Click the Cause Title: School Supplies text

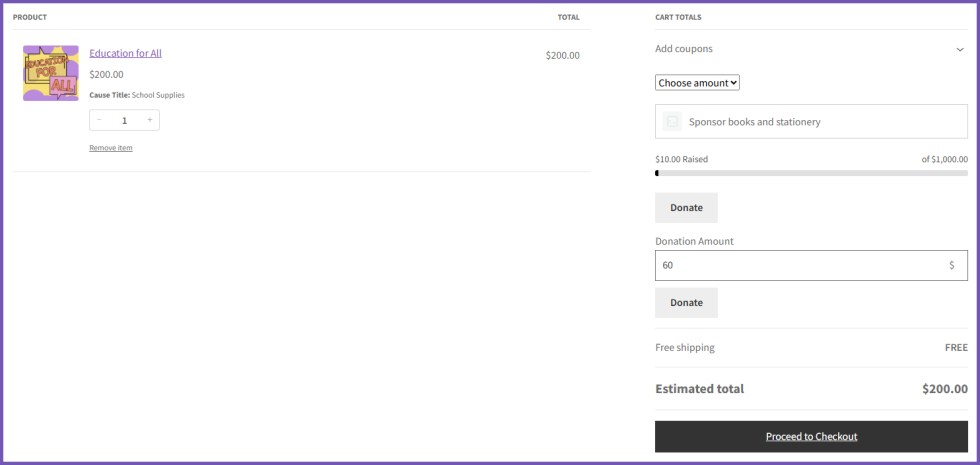click(x=137, y=95)
